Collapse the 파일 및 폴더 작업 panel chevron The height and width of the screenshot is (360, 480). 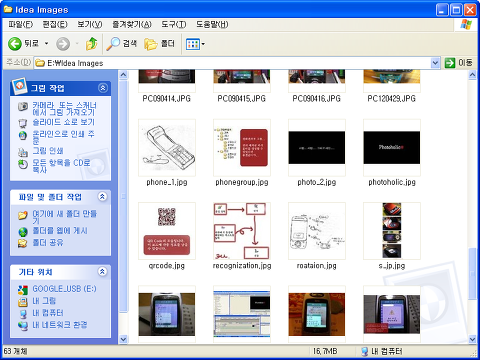tap(103, 197)
